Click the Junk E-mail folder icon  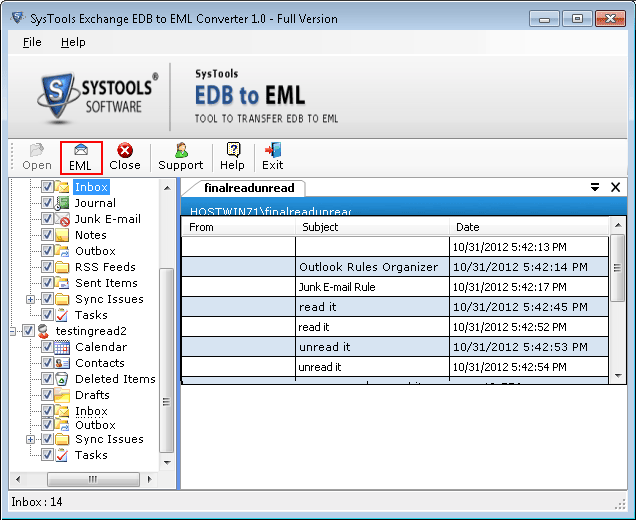(x=62, y=219)
